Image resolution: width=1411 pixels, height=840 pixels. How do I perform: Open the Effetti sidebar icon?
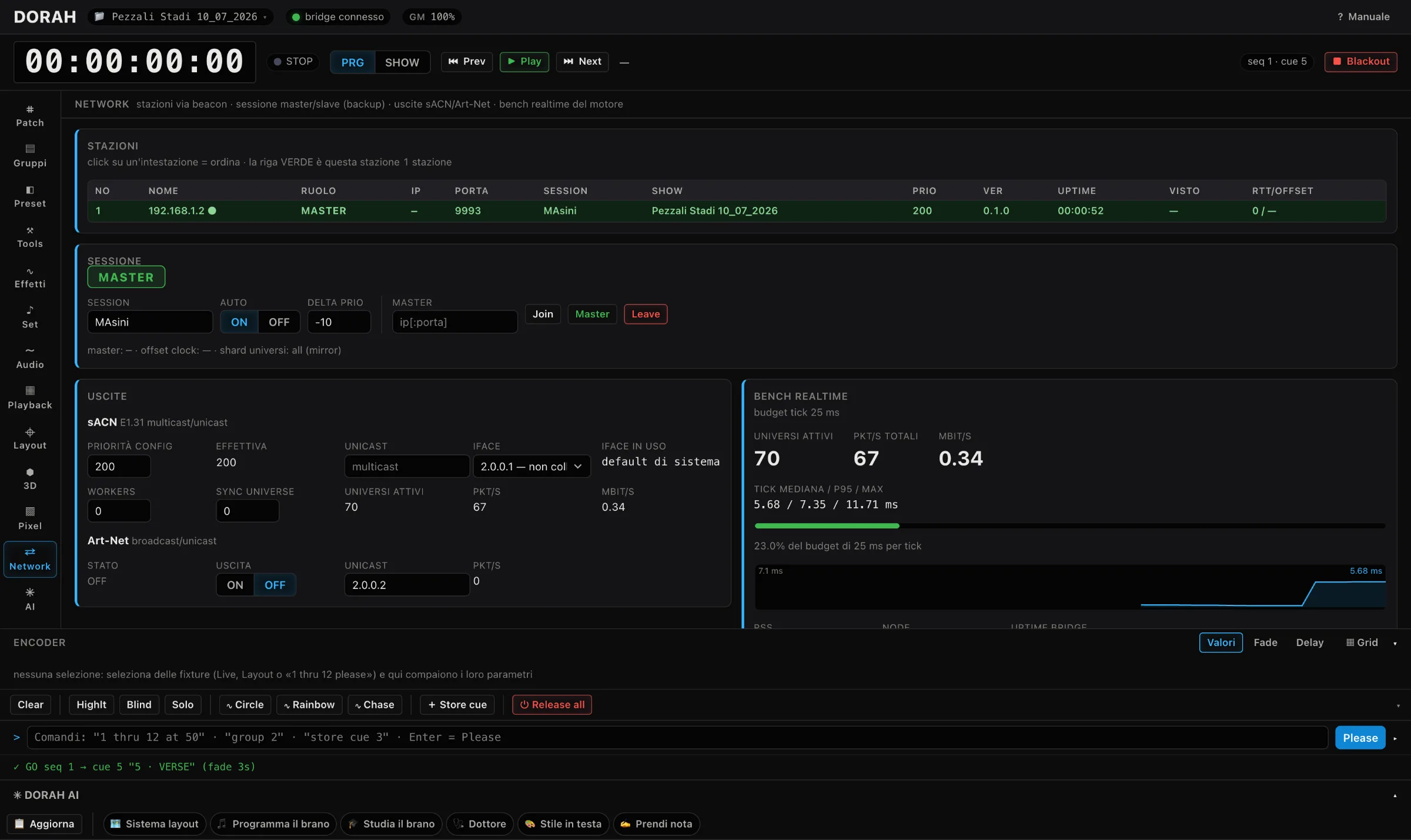[x=30, y=277]
